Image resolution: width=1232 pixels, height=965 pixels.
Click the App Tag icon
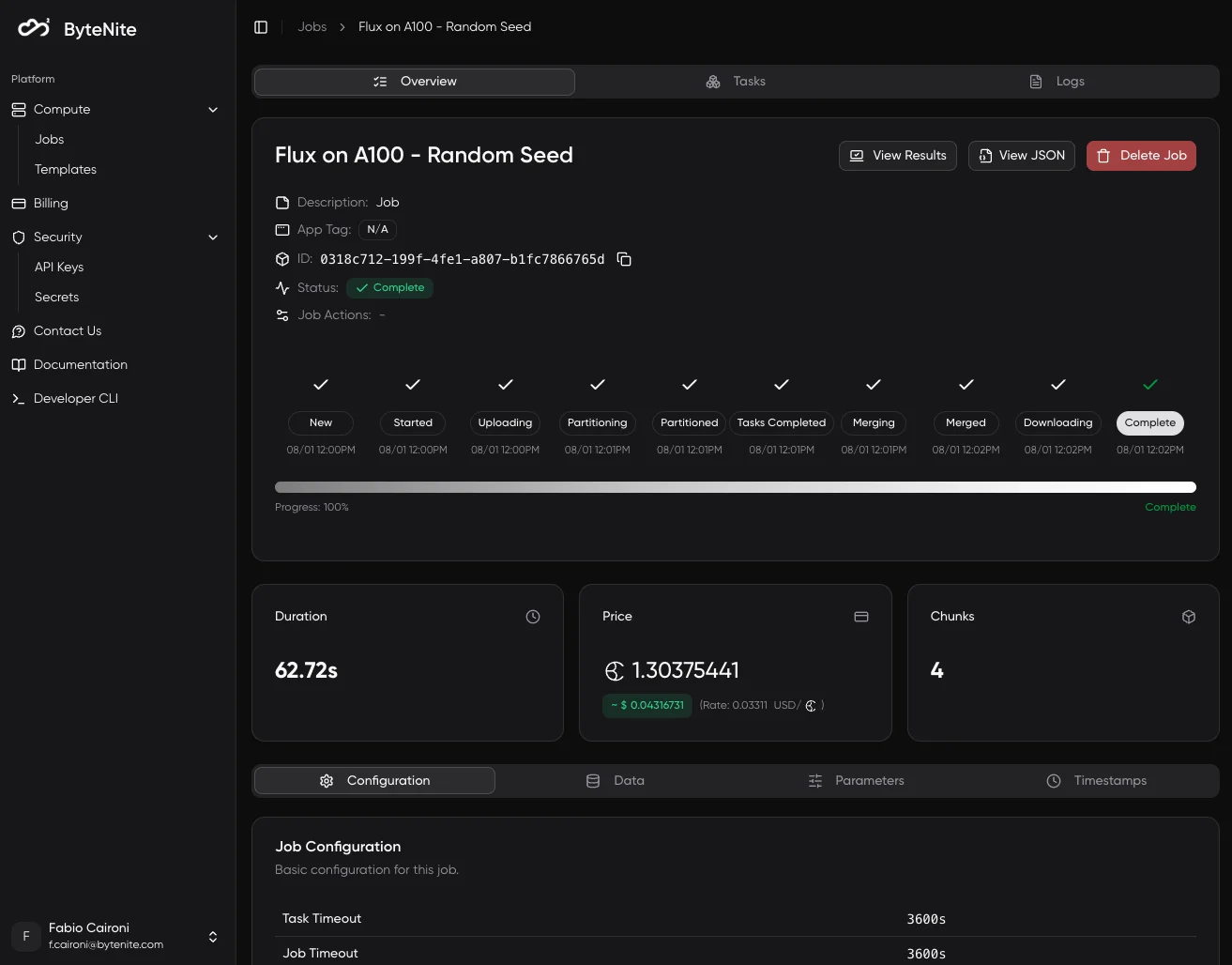point(282,230)
